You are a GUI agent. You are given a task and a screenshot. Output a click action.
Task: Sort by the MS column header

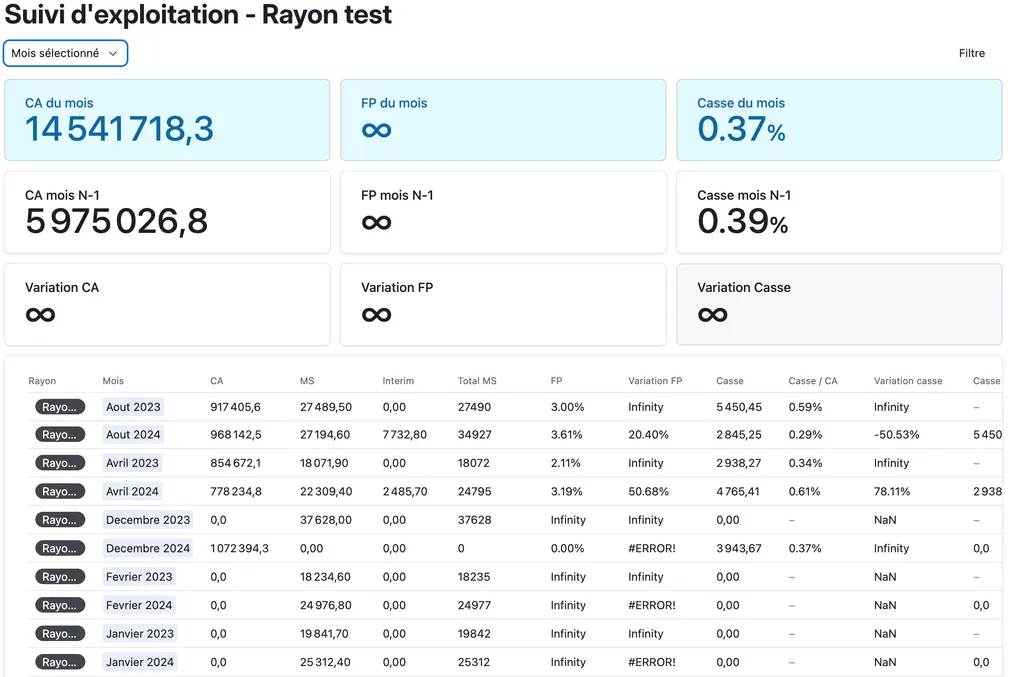click(x=307, y=381)
